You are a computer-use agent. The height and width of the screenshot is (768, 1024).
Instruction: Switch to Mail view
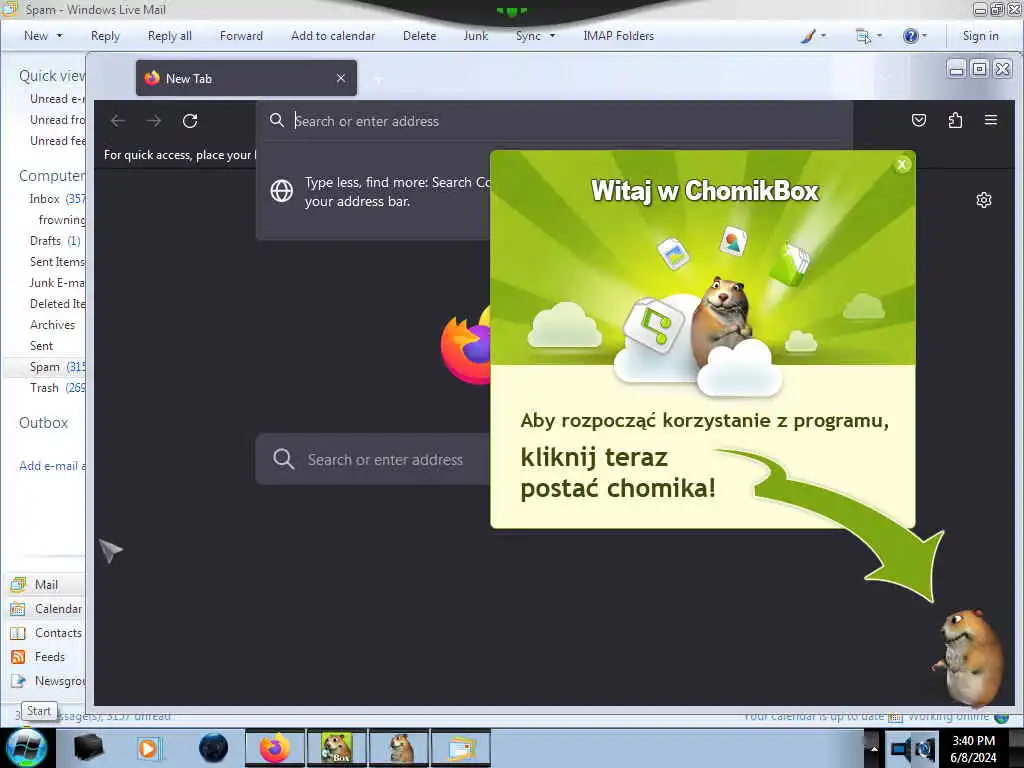[46, 584]
